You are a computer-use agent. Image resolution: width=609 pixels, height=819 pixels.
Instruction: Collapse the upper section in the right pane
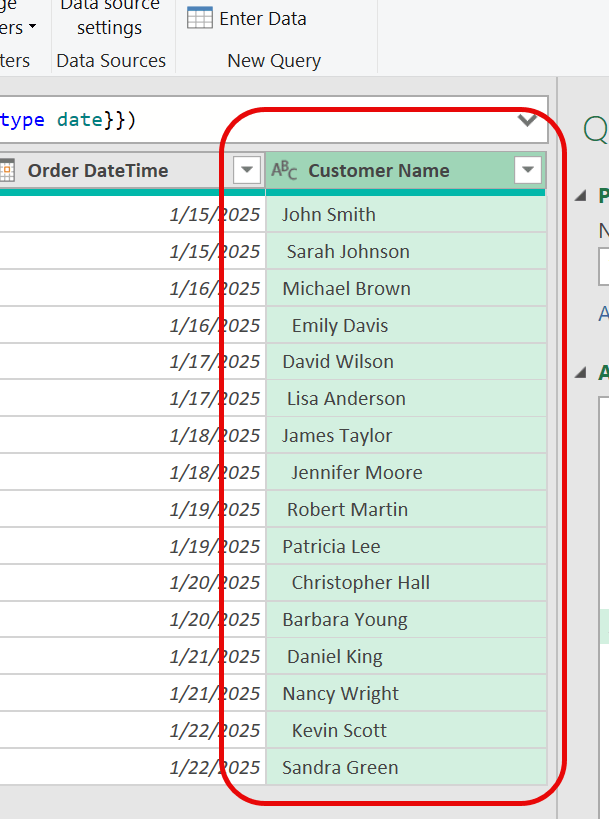(x=581, y=196)
